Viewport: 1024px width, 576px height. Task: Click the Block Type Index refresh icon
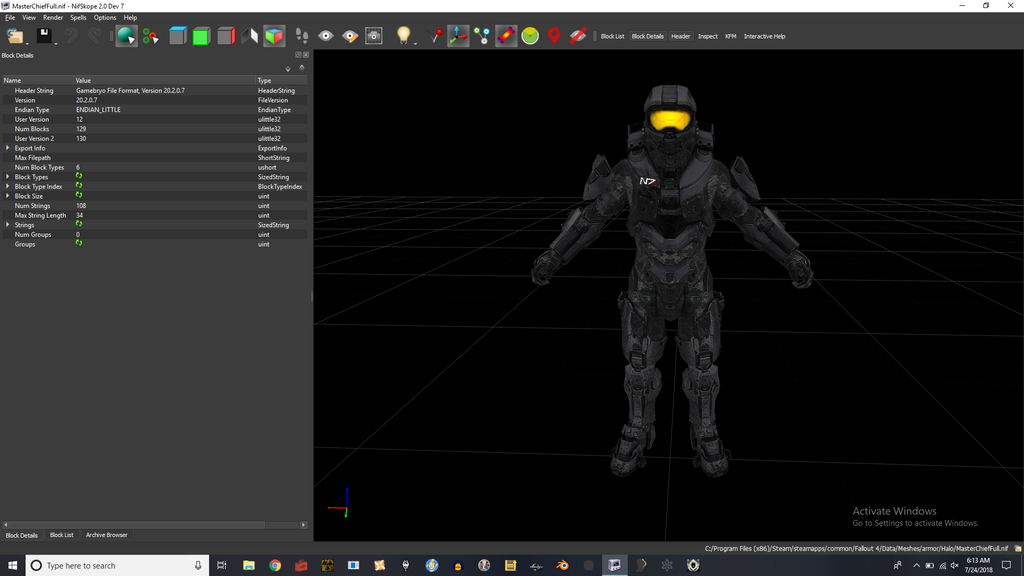(x=78, y=186)
